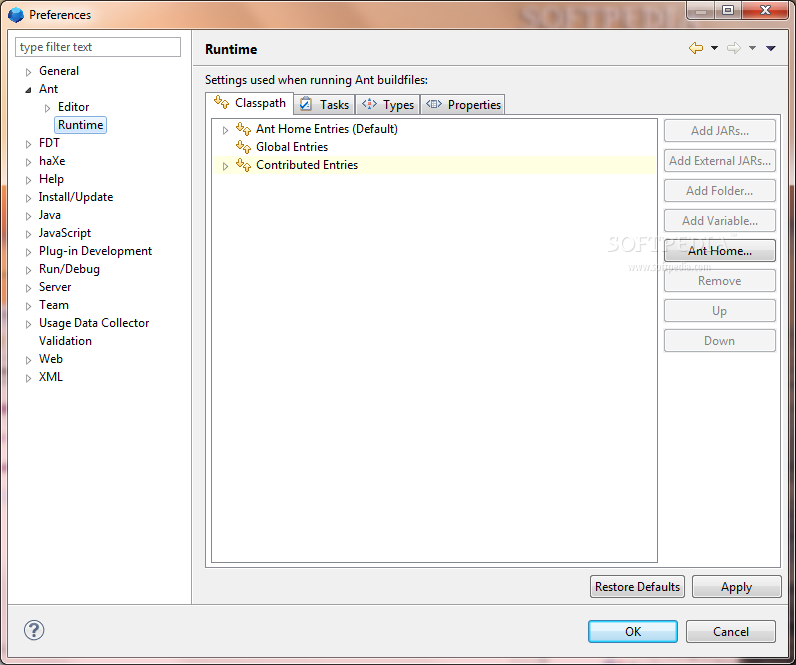Expand Ant Home Entries (Default) node
Viewport: 796px width, 665px height.
click(225, 130)
